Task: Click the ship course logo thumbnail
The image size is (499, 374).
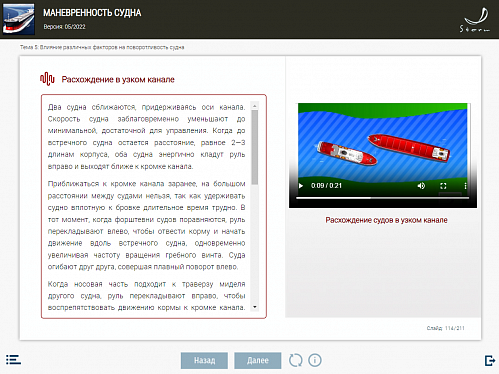Action: [x=19, y=19]
